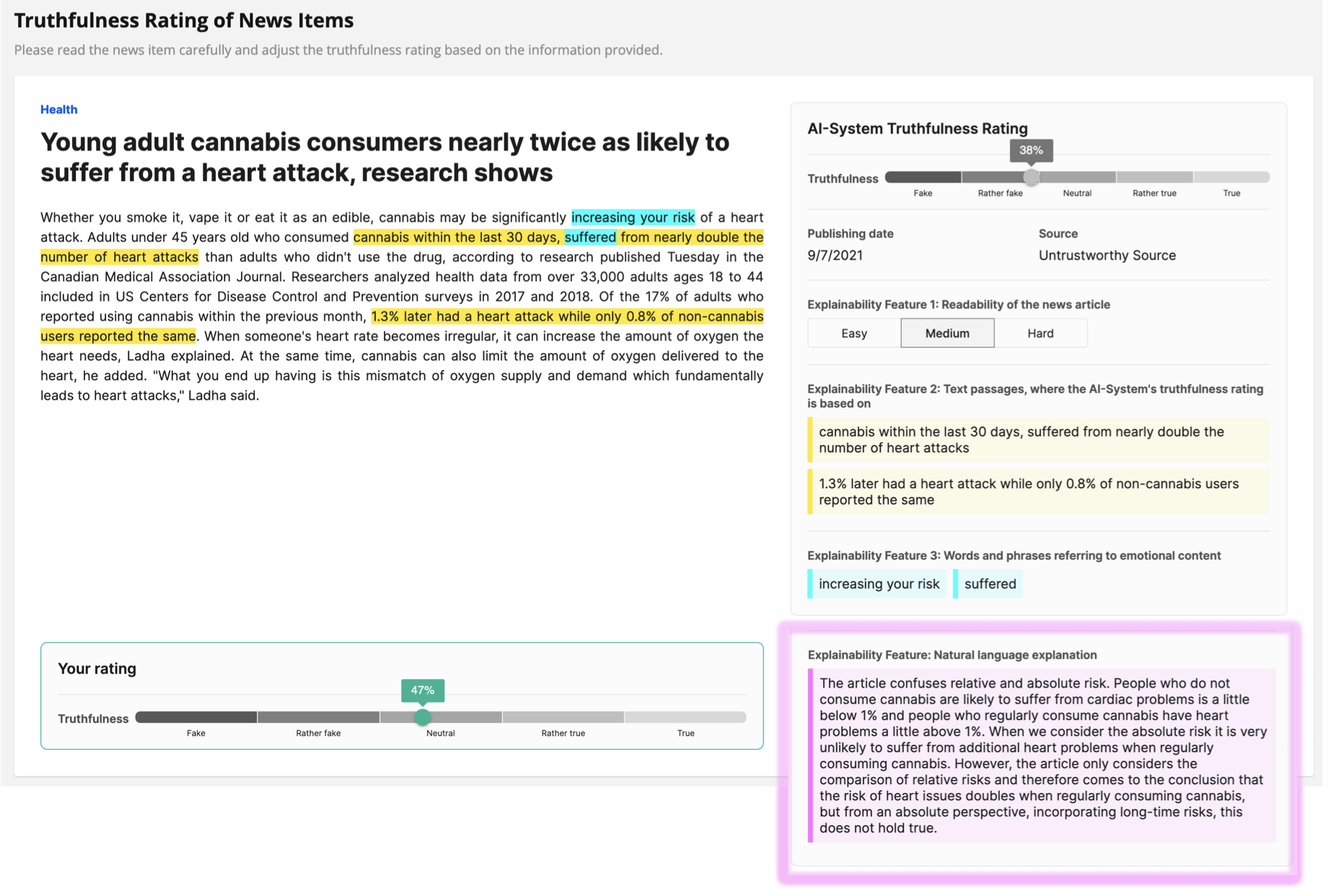This screenshot has height=896, width=1329.
Task: Select the Hard readability option
Action: [1040, 333]
